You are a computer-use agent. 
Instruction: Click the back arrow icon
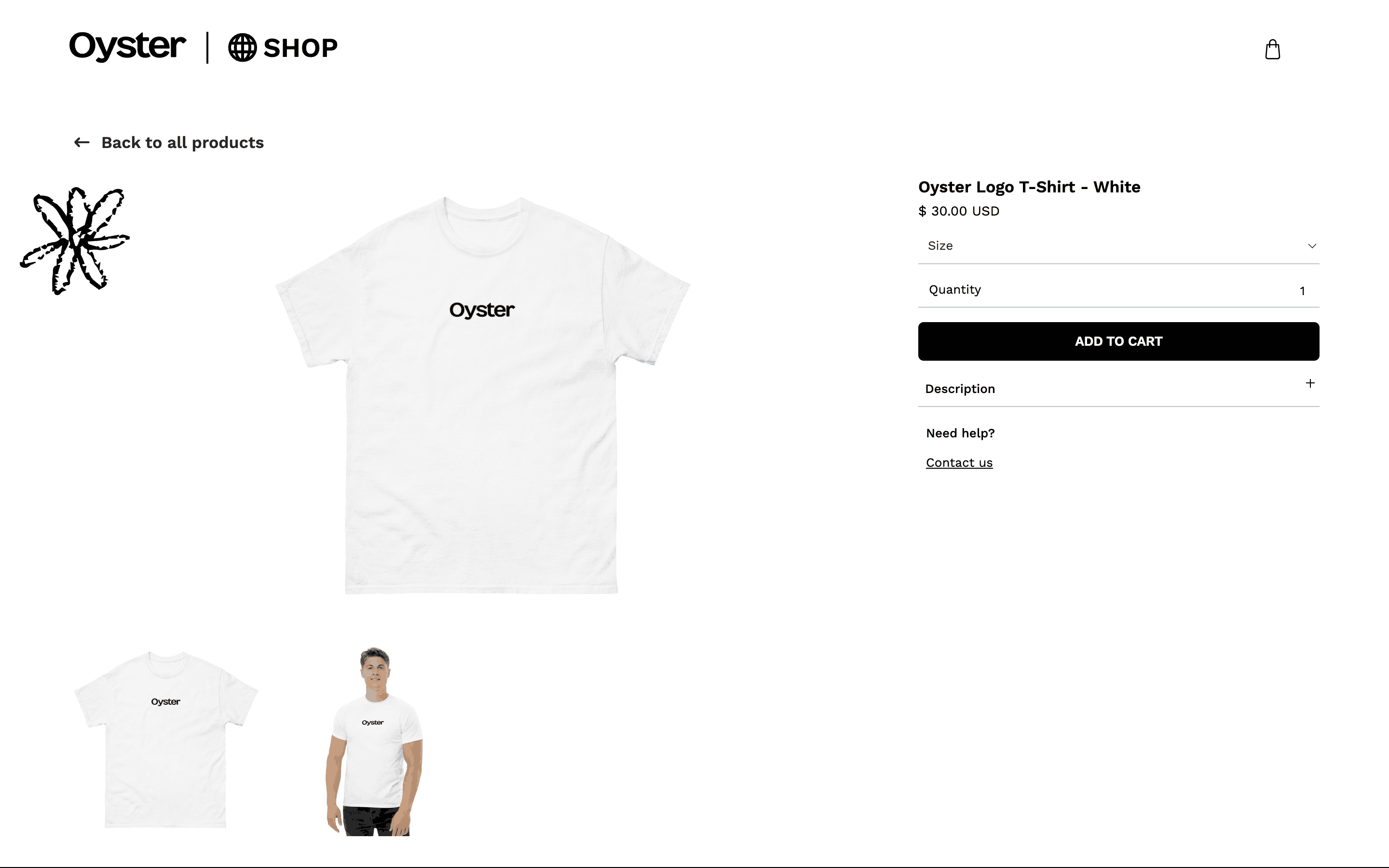tap(82, 142)
